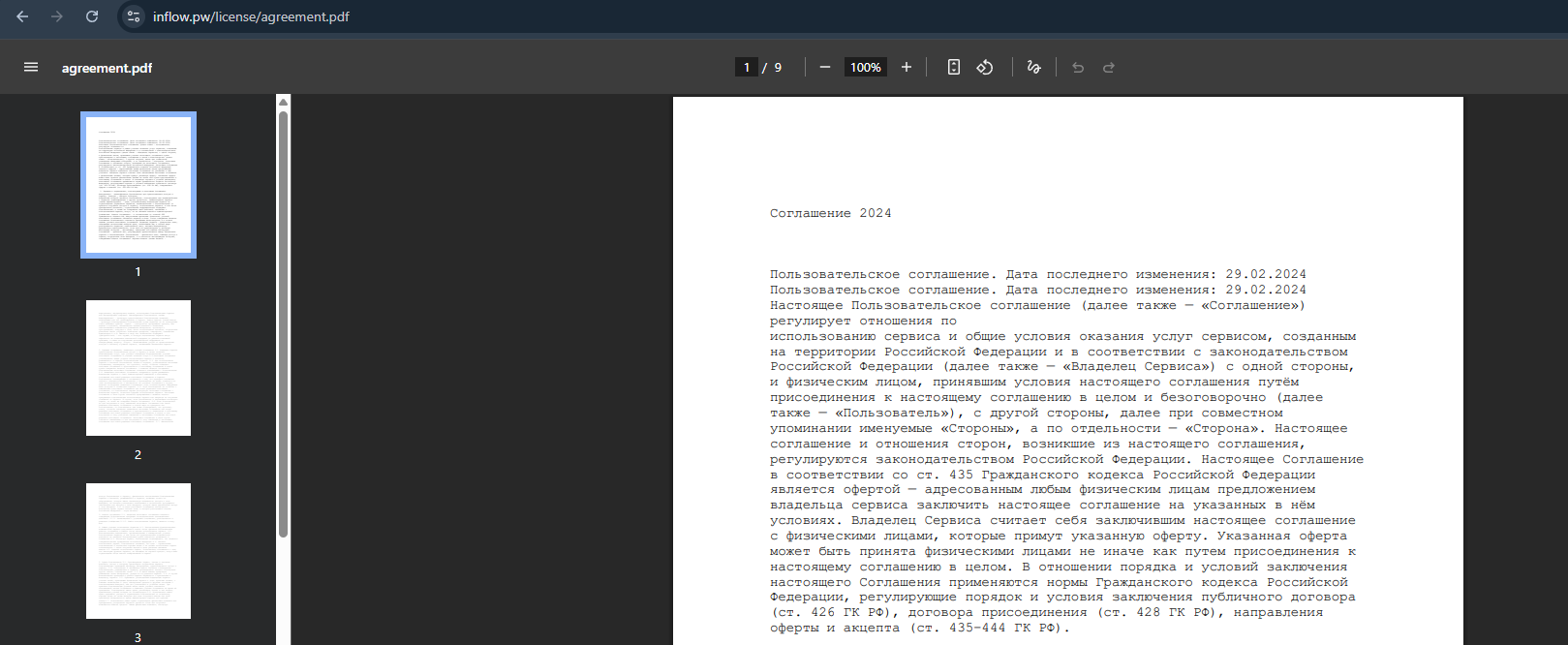Click the agreement.pdf title
The width and height of the screenshot is (1568, 645).
point(107,68)
